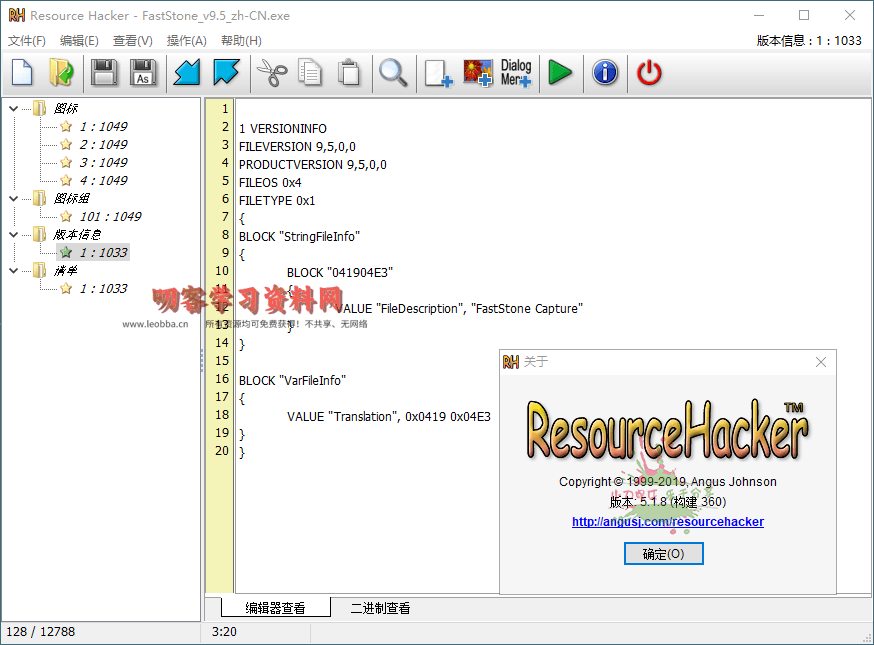Viewport: 874px width, 645px height.
Task: Select manifest resource 1 : 1033 under 清单
Action: 103,288
